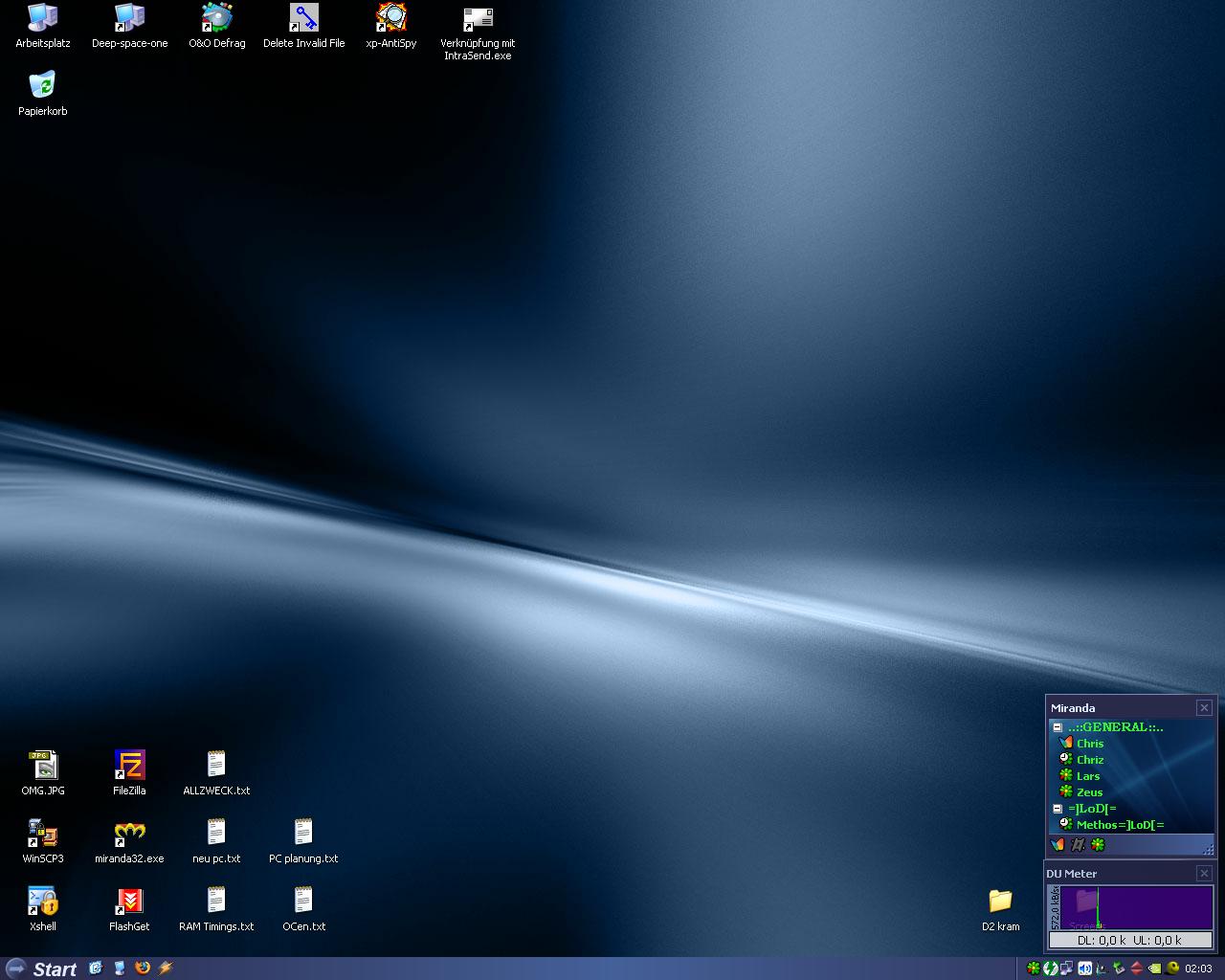This screenshot has height=980, width=1225.
Task: Open the FileZilla desktop shortcut
Action: pyautogui.click(x=129, y=766)
